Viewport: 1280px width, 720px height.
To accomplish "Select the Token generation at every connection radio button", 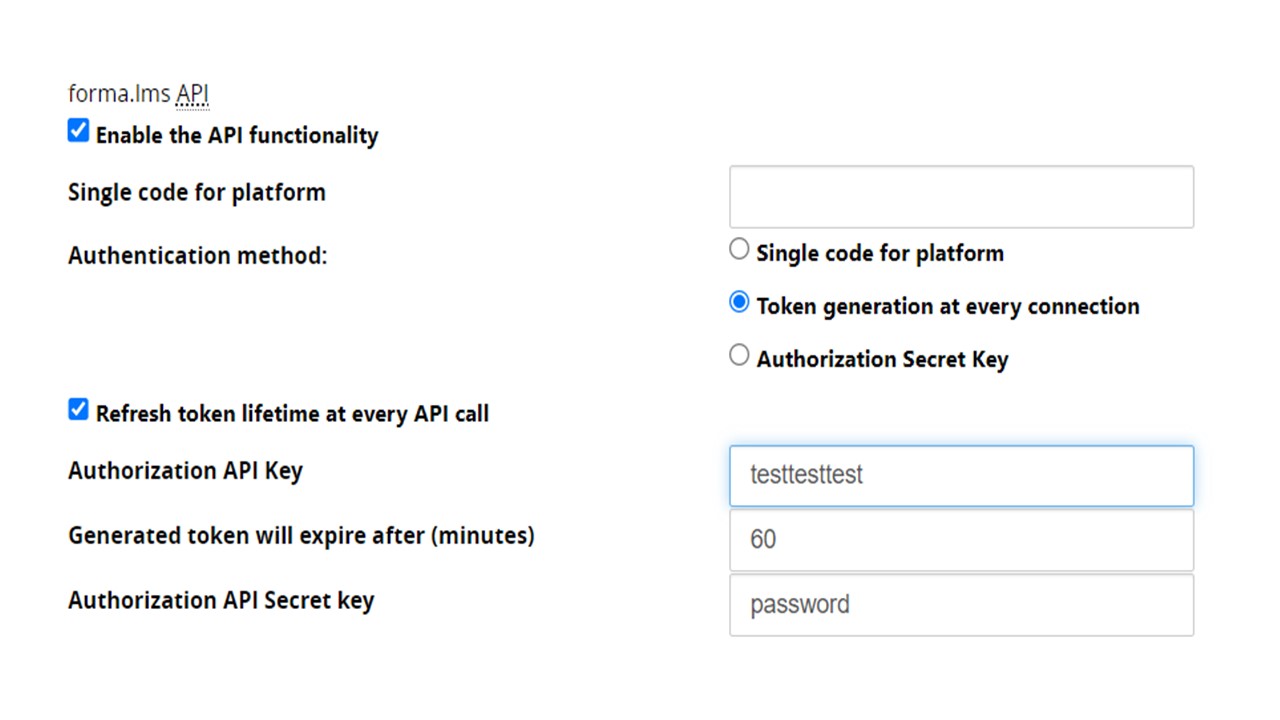I will [x=739, y=302].
